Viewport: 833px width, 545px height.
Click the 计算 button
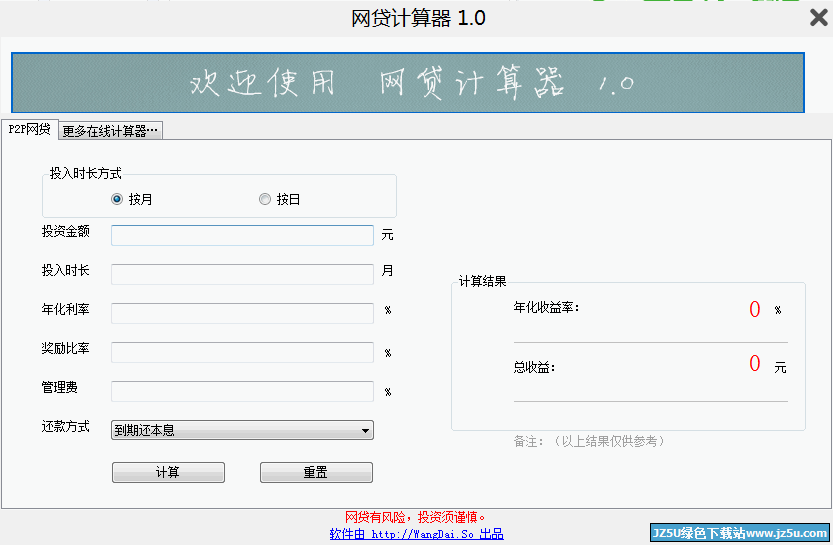168,472
